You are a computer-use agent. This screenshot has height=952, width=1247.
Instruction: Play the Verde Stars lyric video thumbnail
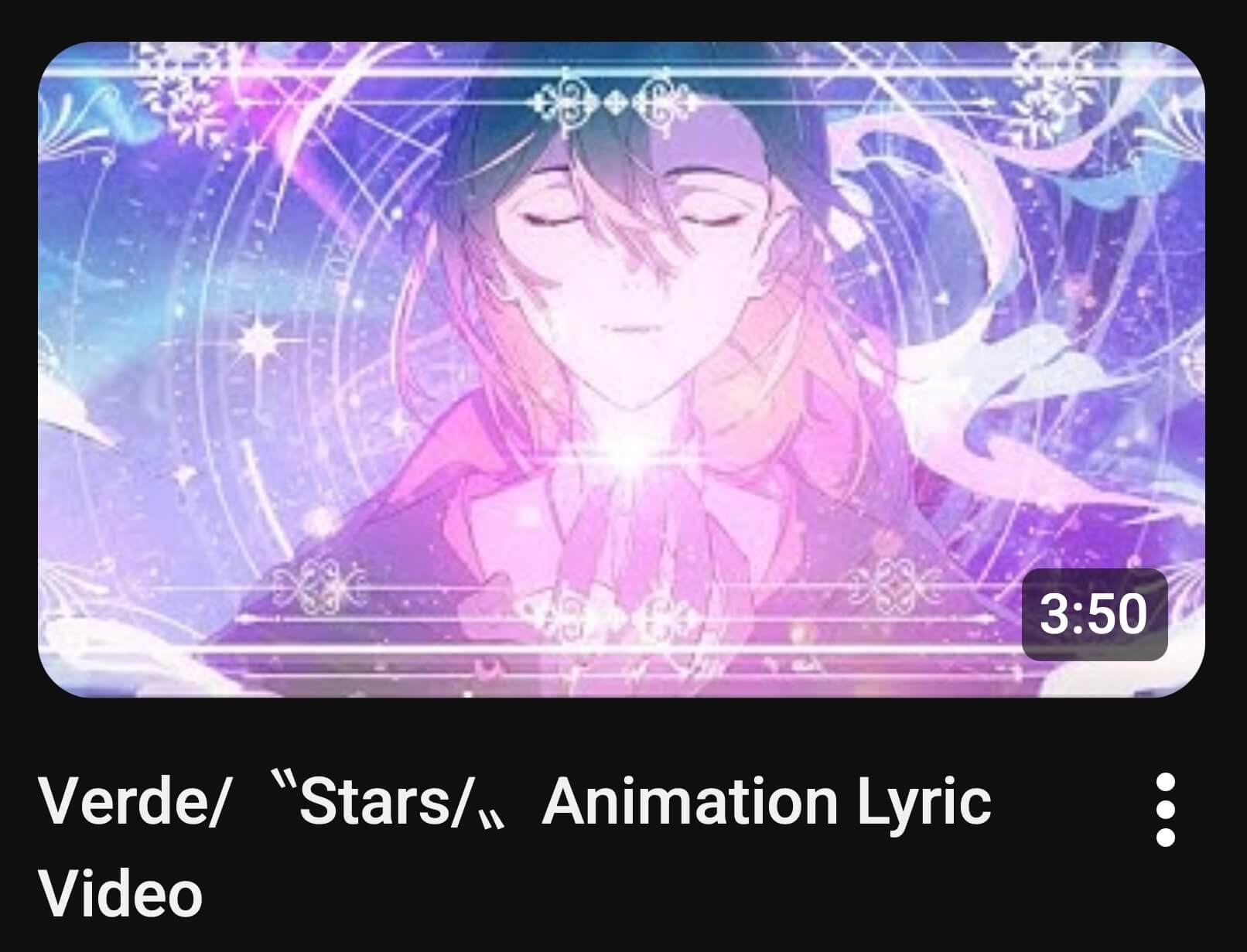pos(621,370)
